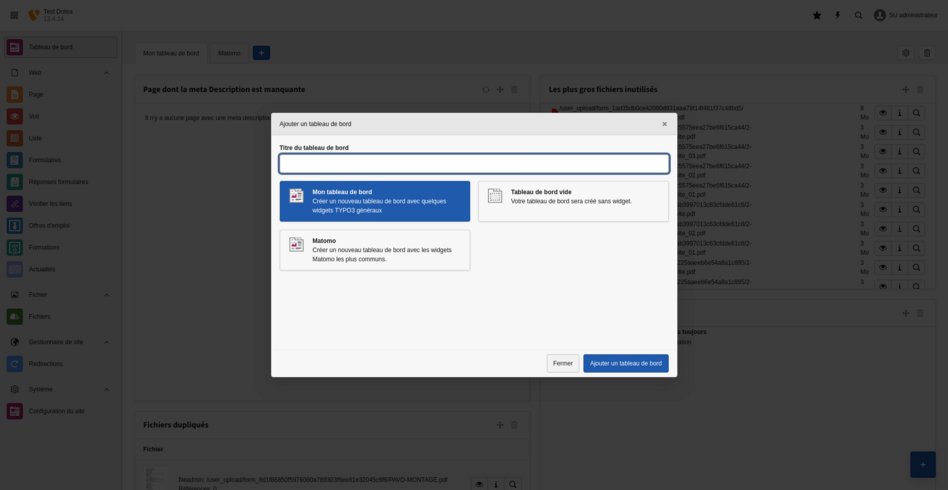
Task: Select the Mon tableau de bord preset card
Action: point(375,201)
